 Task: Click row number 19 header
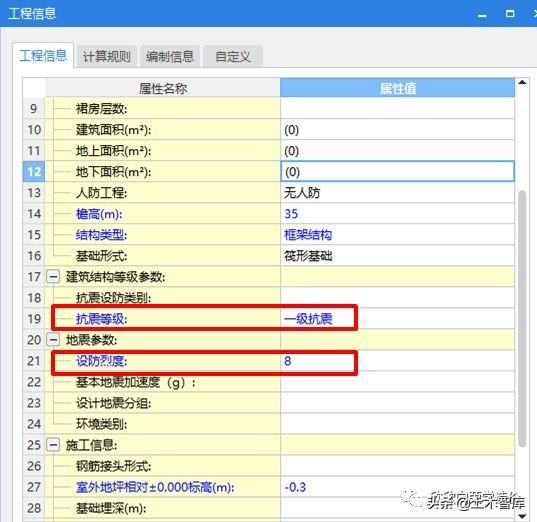click(34, 319)
